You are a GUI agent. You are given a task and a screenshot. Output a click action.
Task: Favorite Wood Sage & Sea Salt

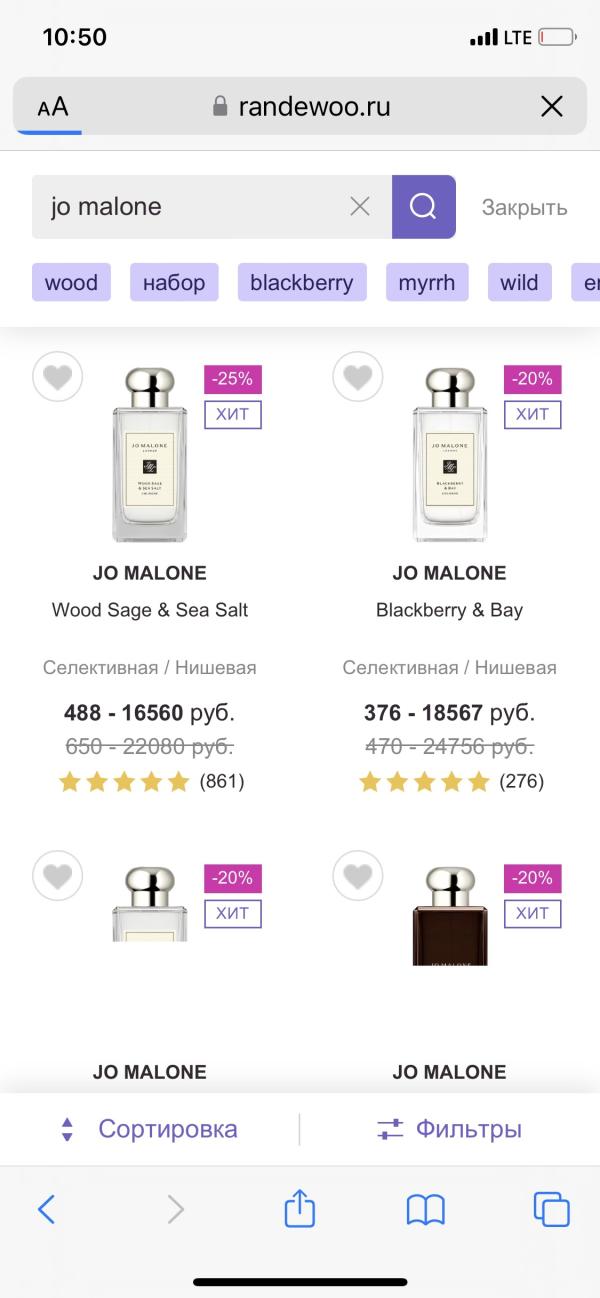pyautogui.click(x=58, y=378)
